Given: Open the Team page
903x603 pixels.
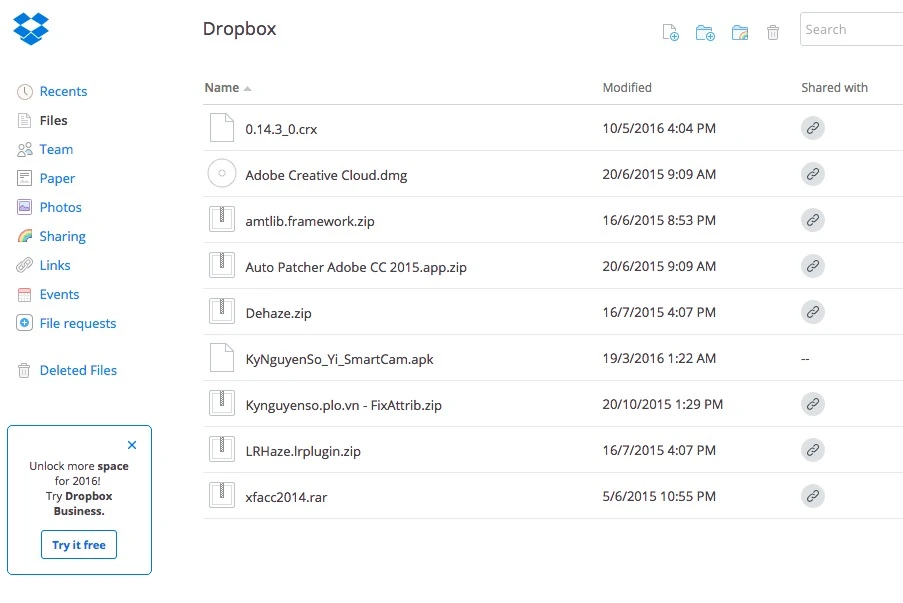Looking at the screenshot, I should pos(57,149).
